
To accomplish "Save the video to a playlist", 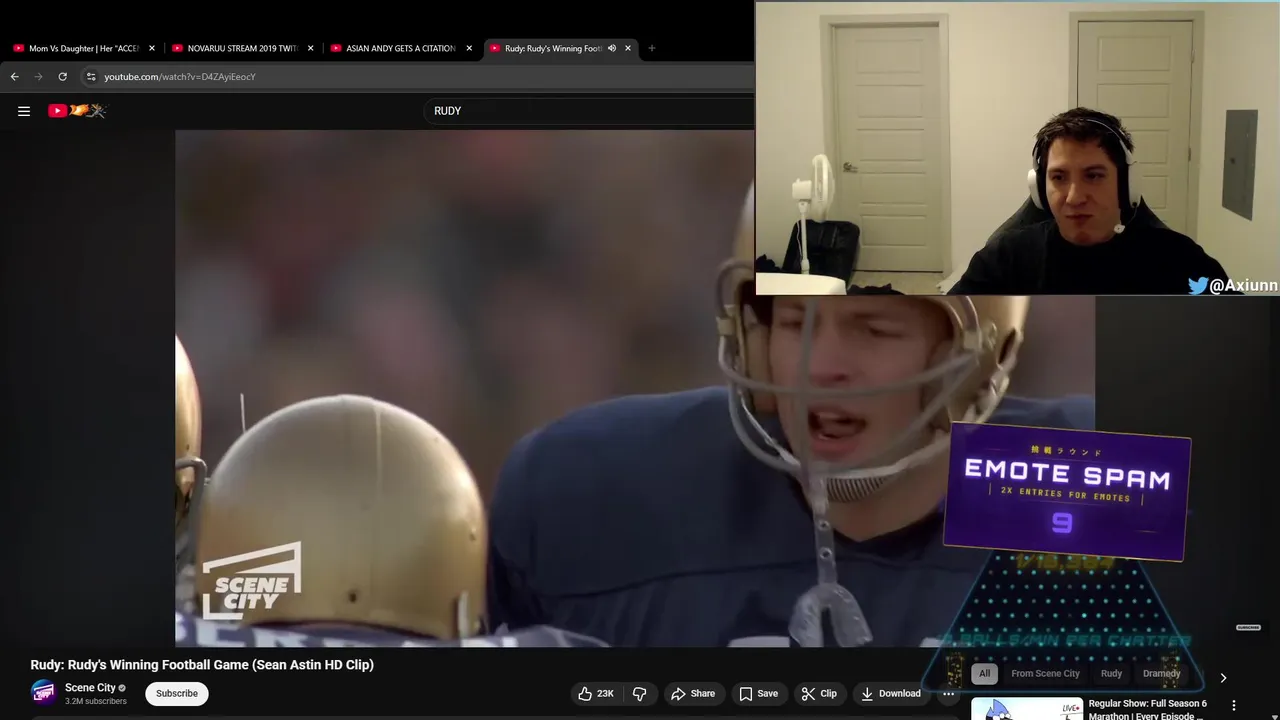I will (758, 693).
